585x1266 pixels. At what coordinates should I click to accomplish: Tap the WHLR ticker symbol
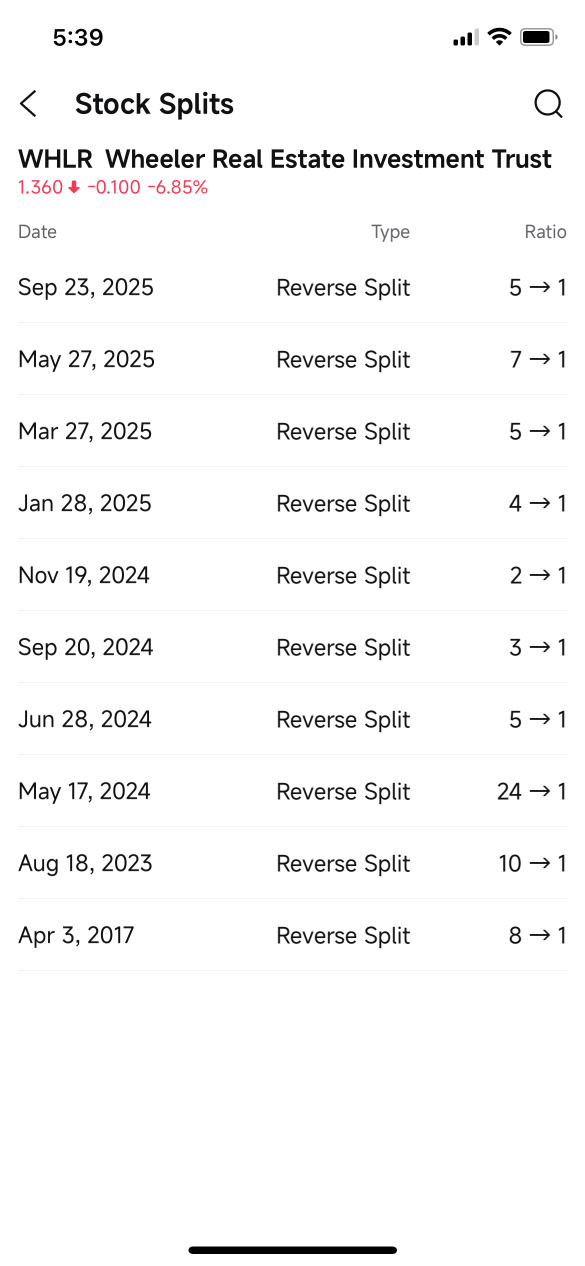(x=55, y=159)
